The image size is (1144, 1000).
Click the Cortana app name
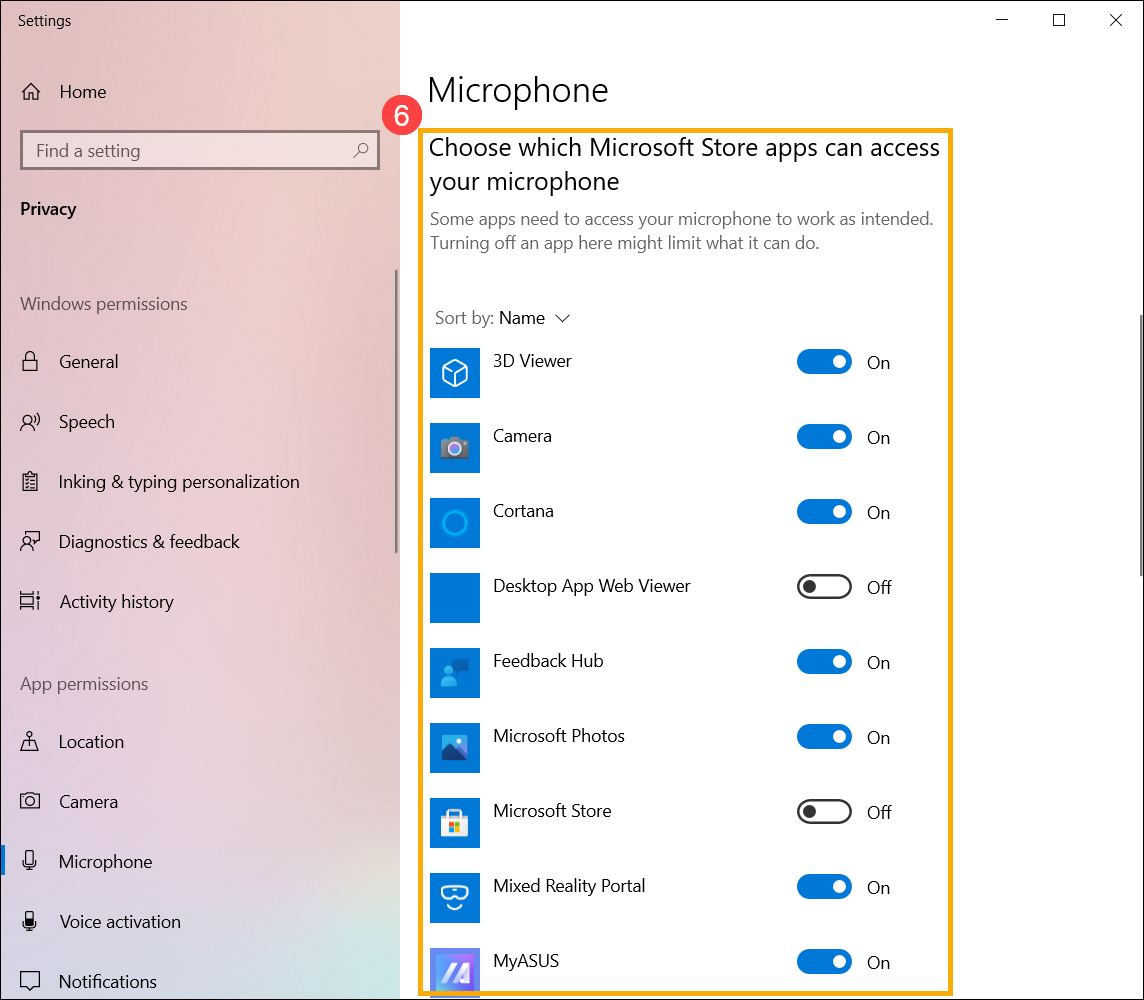click(x=523, y=511)
